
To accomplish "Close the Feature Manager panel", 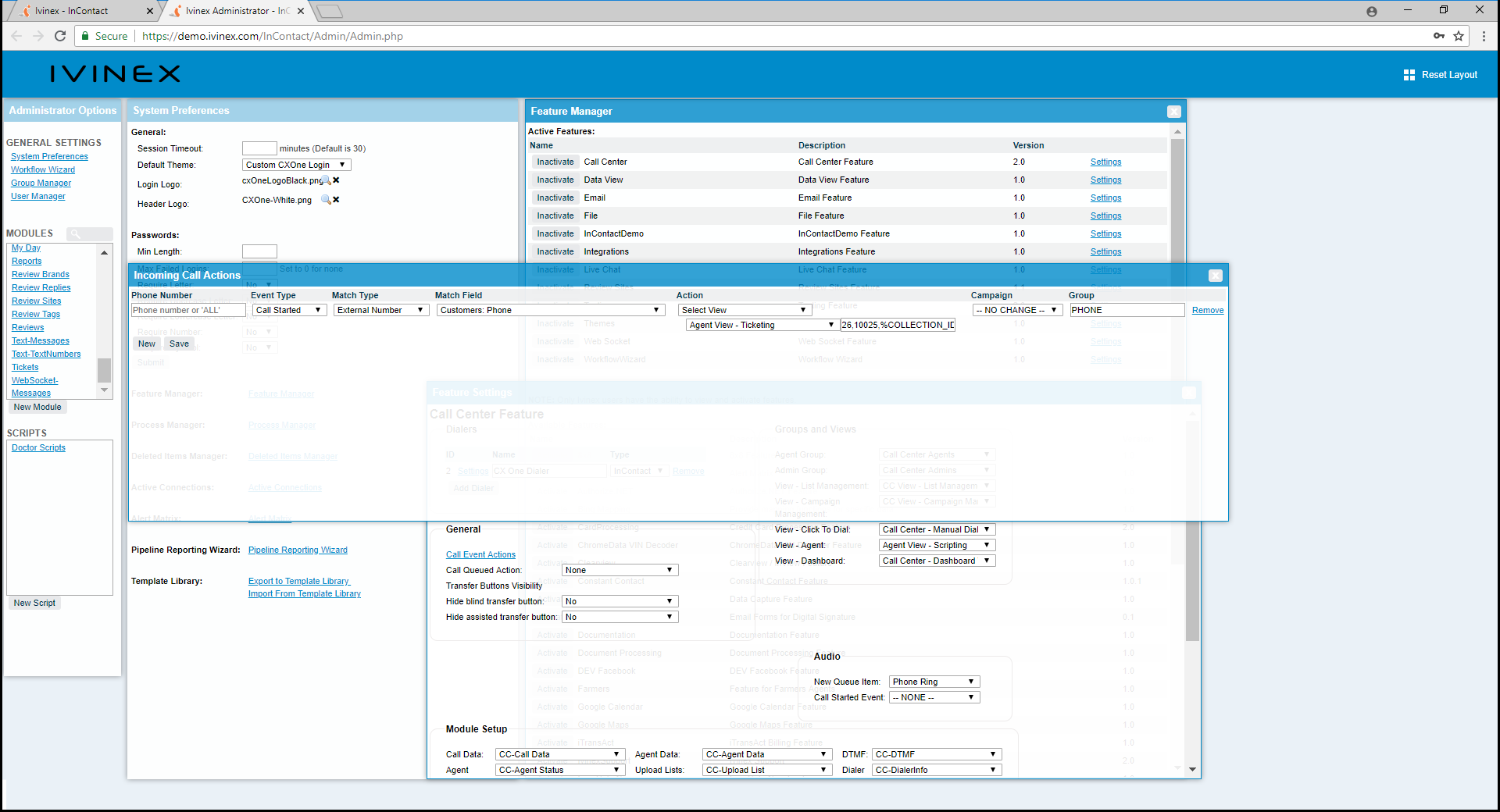I will [1173, 112].
